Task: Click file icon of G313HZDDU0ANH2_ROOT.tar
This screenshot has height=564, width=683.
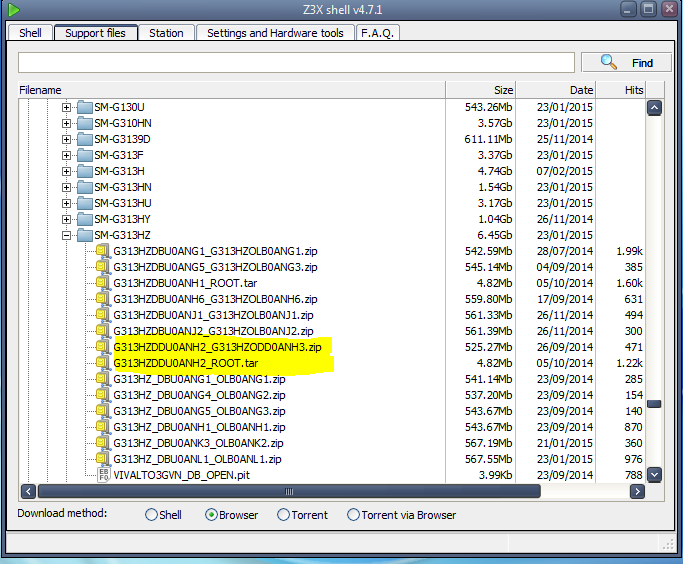Action: click(102, 363)
